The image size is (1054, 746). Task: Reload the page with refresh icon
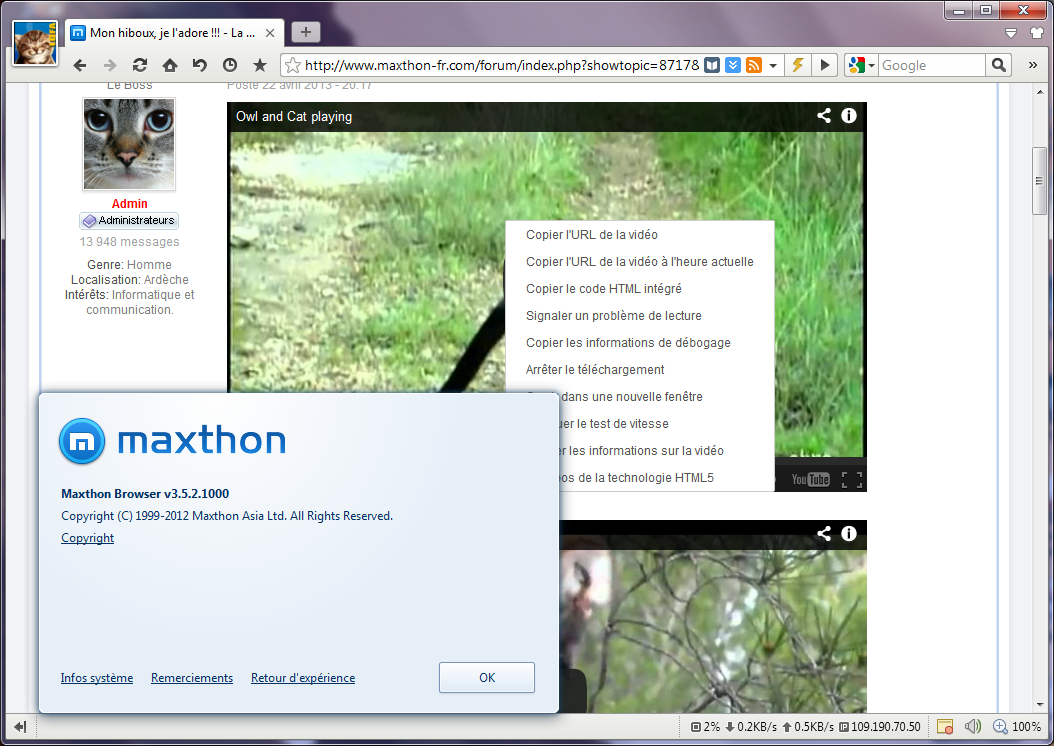[140, 65]
